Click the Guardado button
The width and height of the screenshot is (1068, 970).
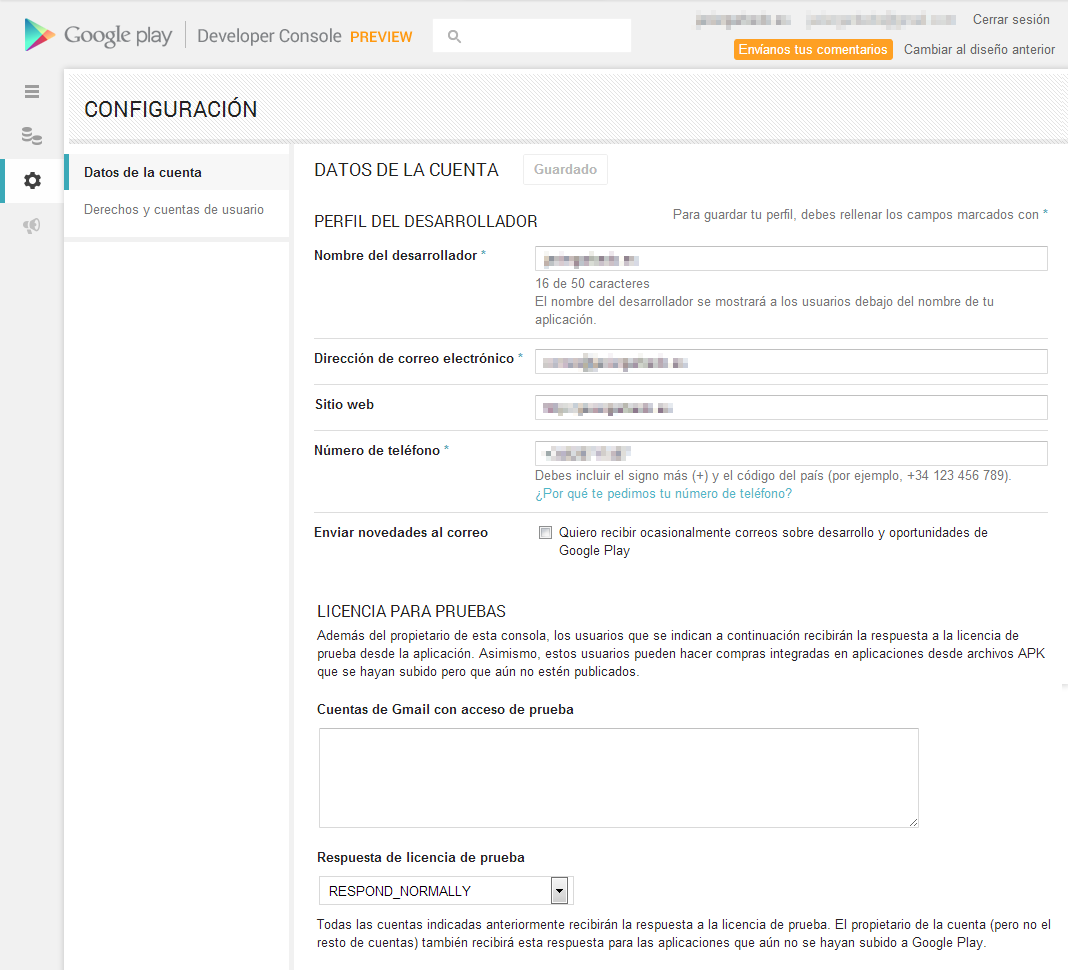pos(565,170)
